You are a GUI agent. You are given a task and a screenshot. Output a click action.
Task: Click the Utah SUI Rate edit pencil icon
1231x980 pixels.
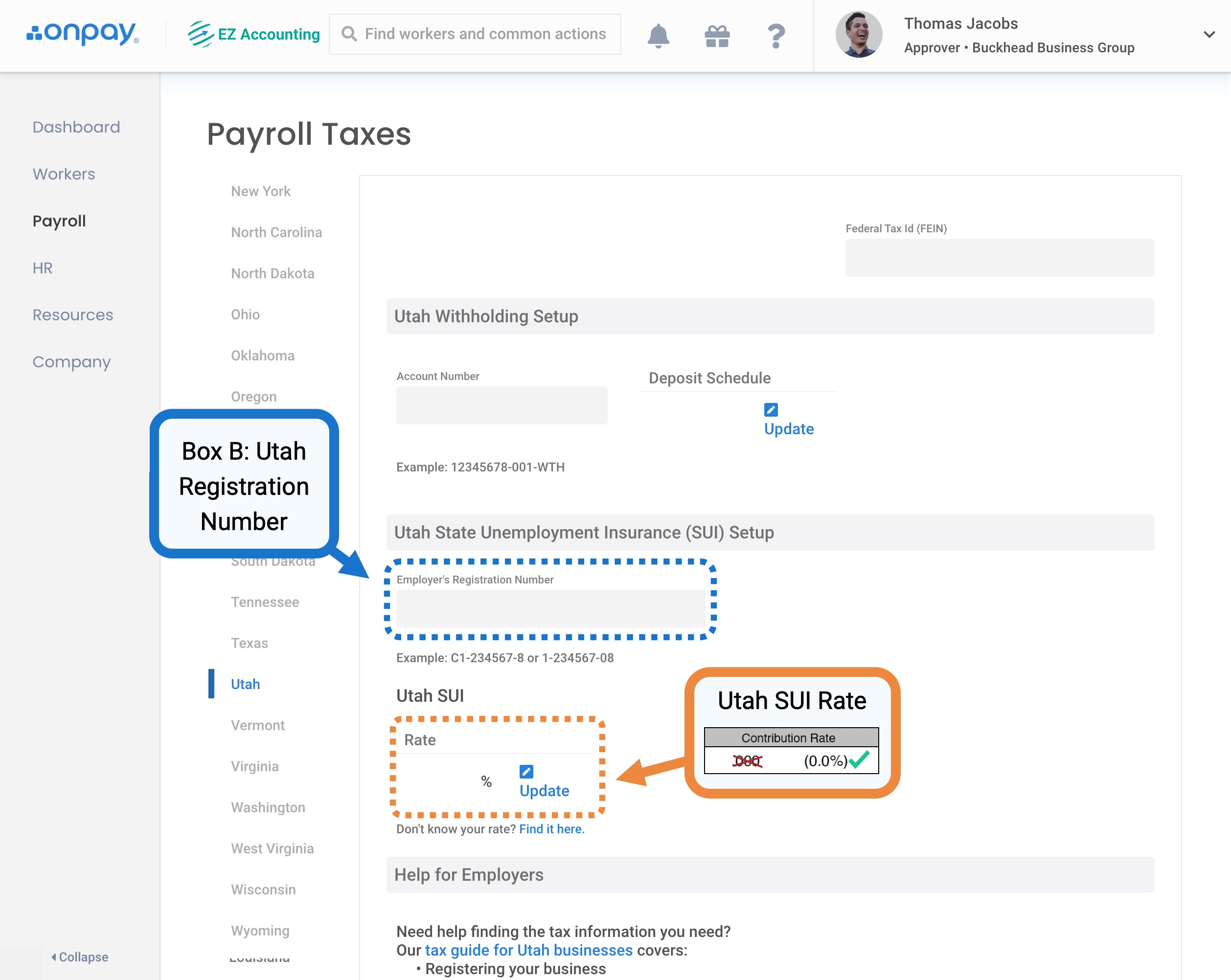pos(526,772)
